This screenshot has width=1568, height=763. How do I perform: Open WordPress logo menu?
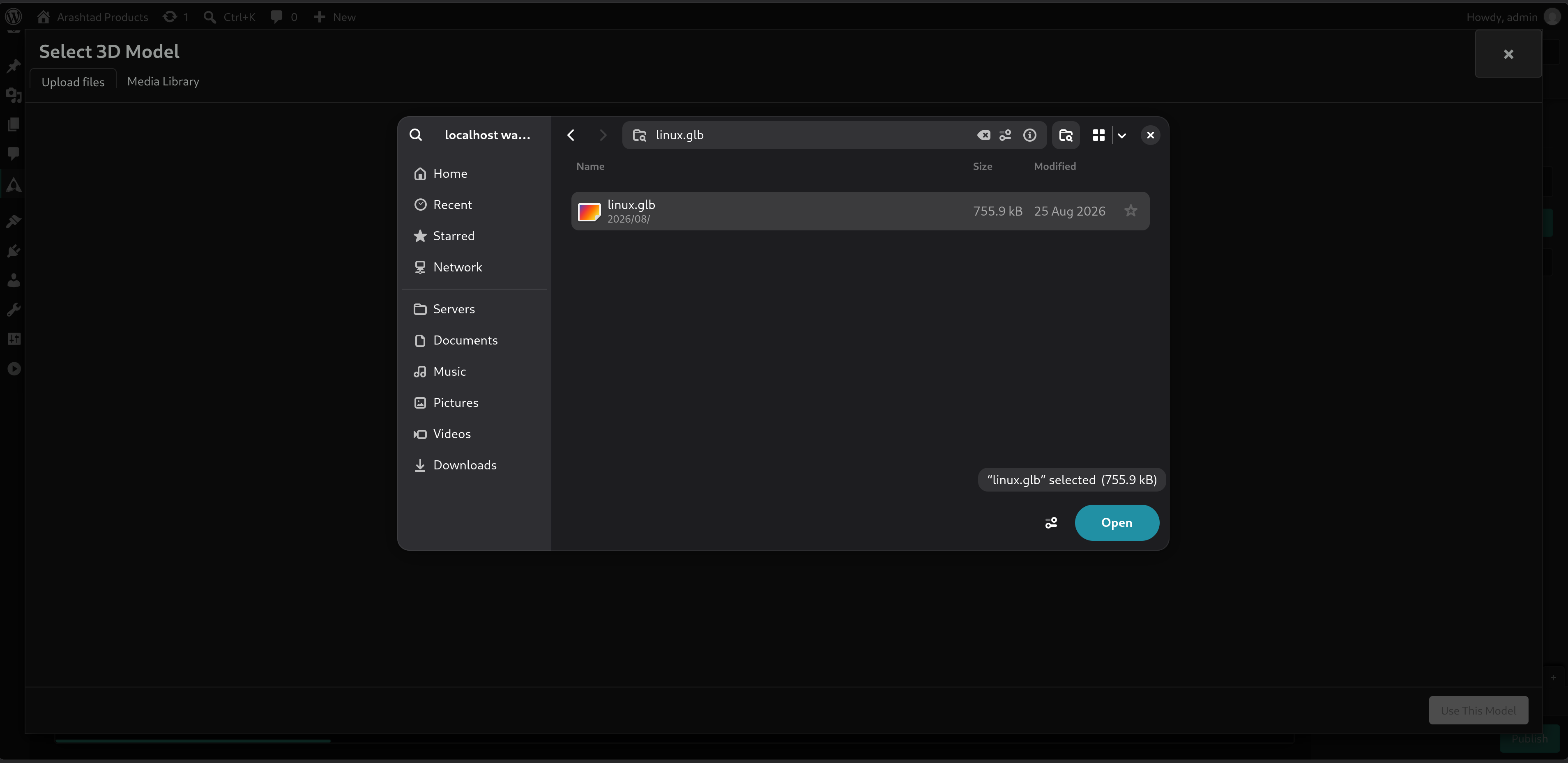coord(14,16)
